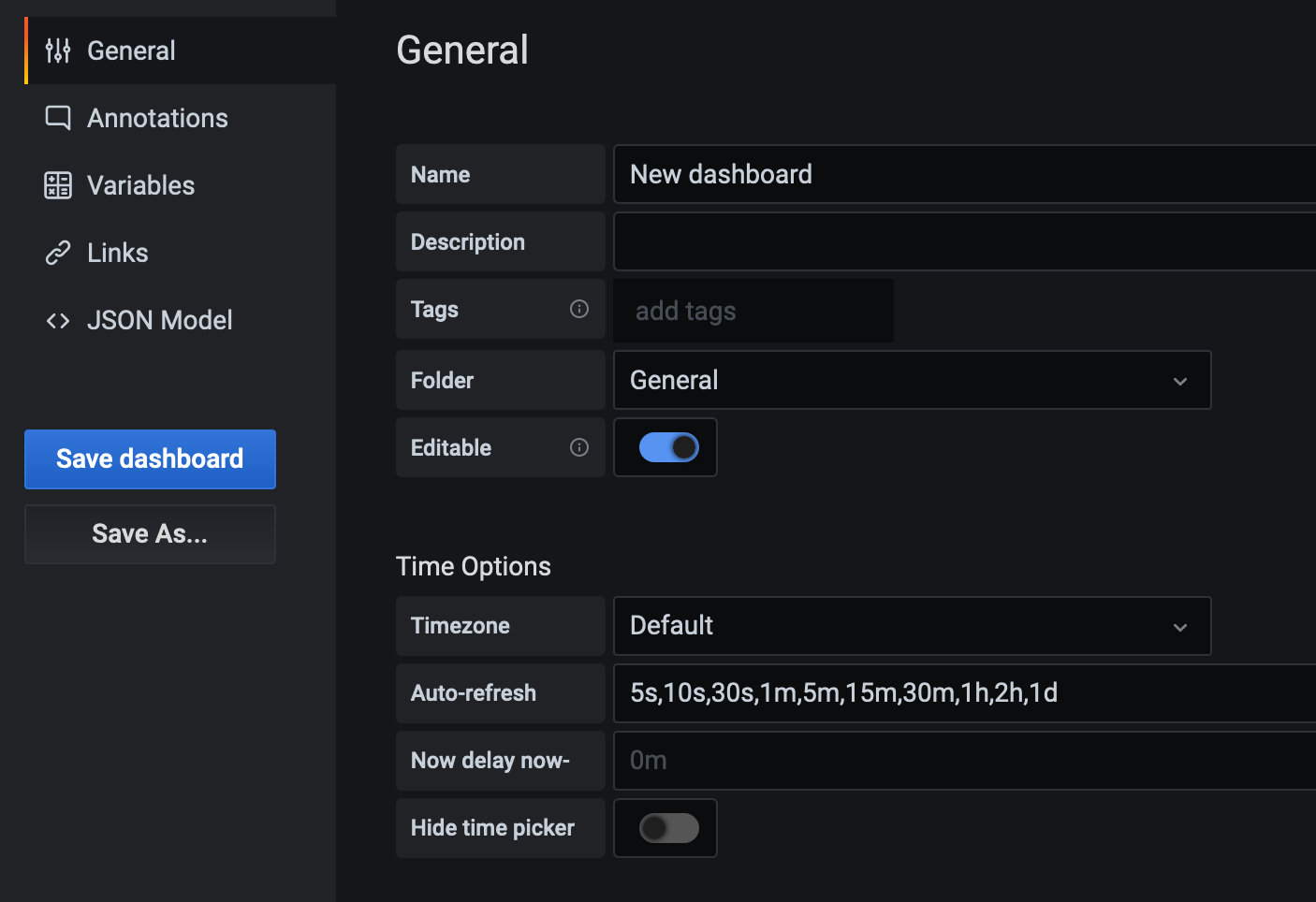Click the Save dashboard button

pyautogui.click(x=150, y=459)
